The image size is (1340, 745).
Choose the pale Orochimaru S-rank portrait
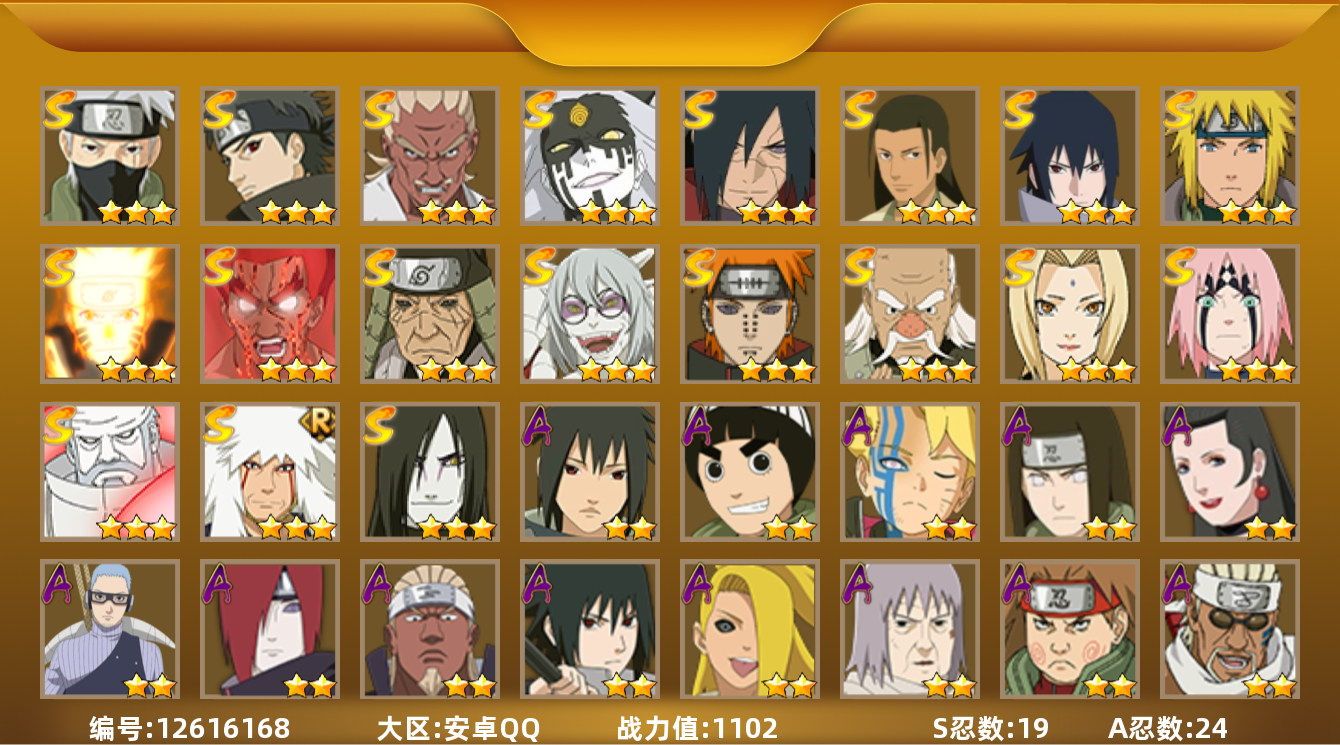point(430,472)
